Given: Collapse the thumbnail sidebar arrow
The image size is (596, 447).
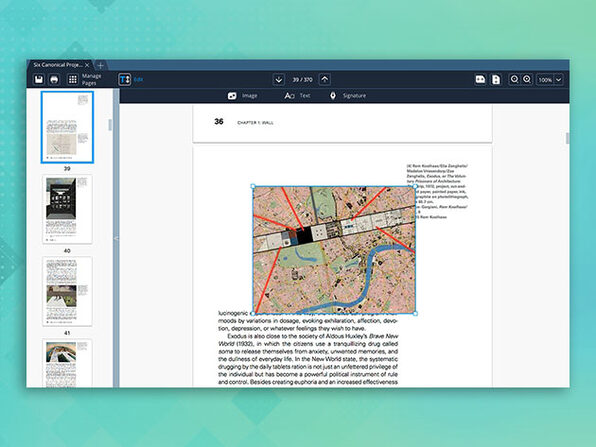Looking at the screenshot, I should click(x=116, y=238).
